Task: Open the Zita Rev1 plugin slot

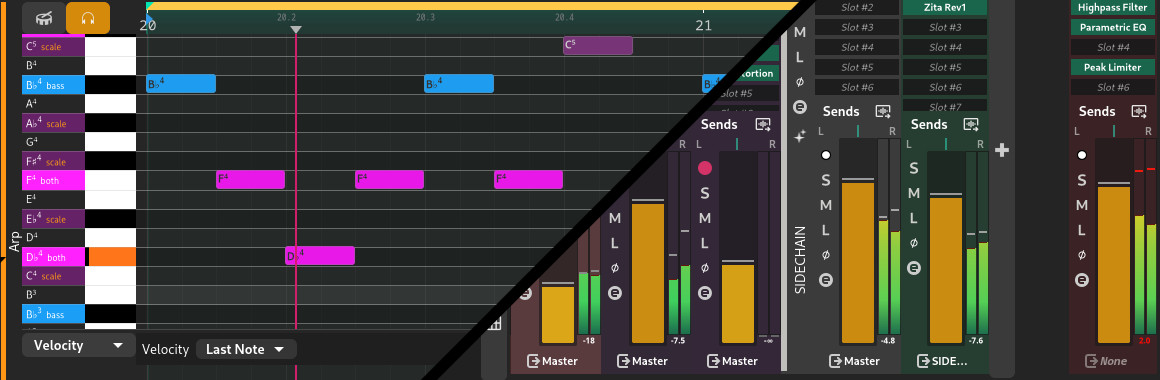Action: [945, 7]
